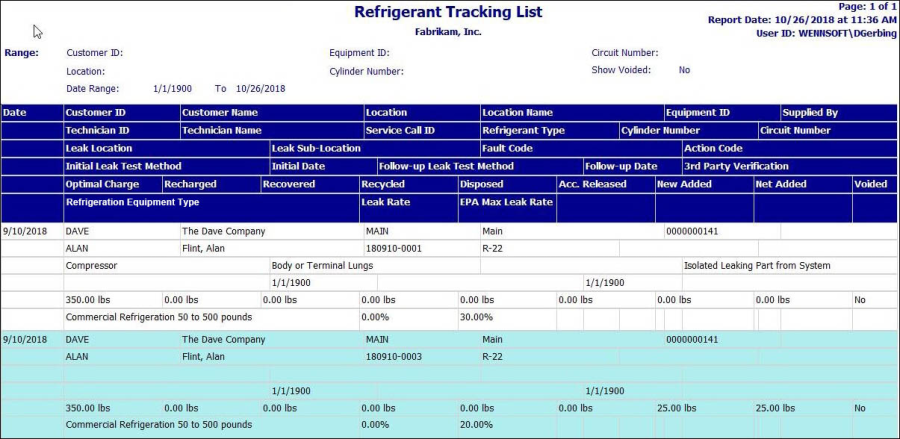Viewport: 900px width, 439px height.
Task: Select the Body or Terminal Lungs cell
Action: [322, 266]
